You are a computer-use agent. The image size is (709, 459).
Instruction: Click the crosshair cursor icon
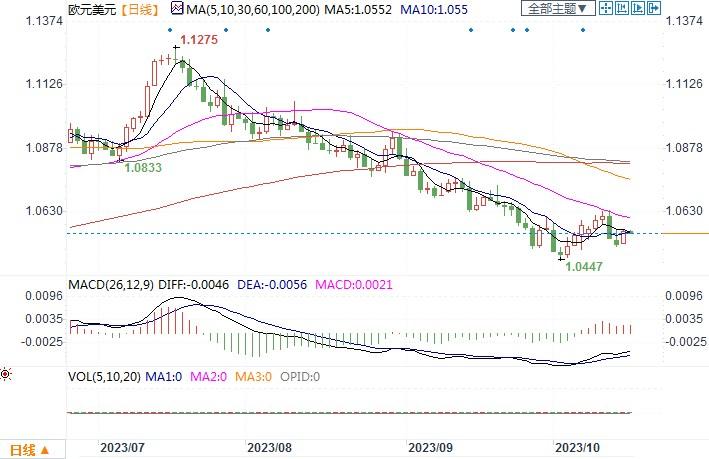pos(606,8)
